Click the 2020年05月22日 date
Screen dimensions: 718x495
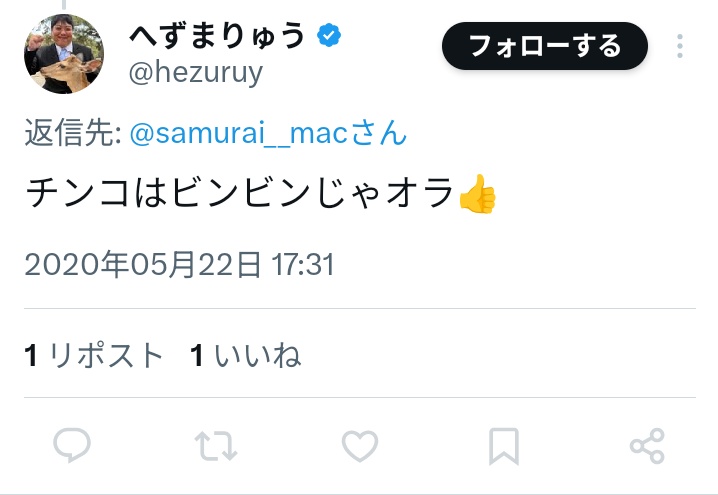[144, 264]
